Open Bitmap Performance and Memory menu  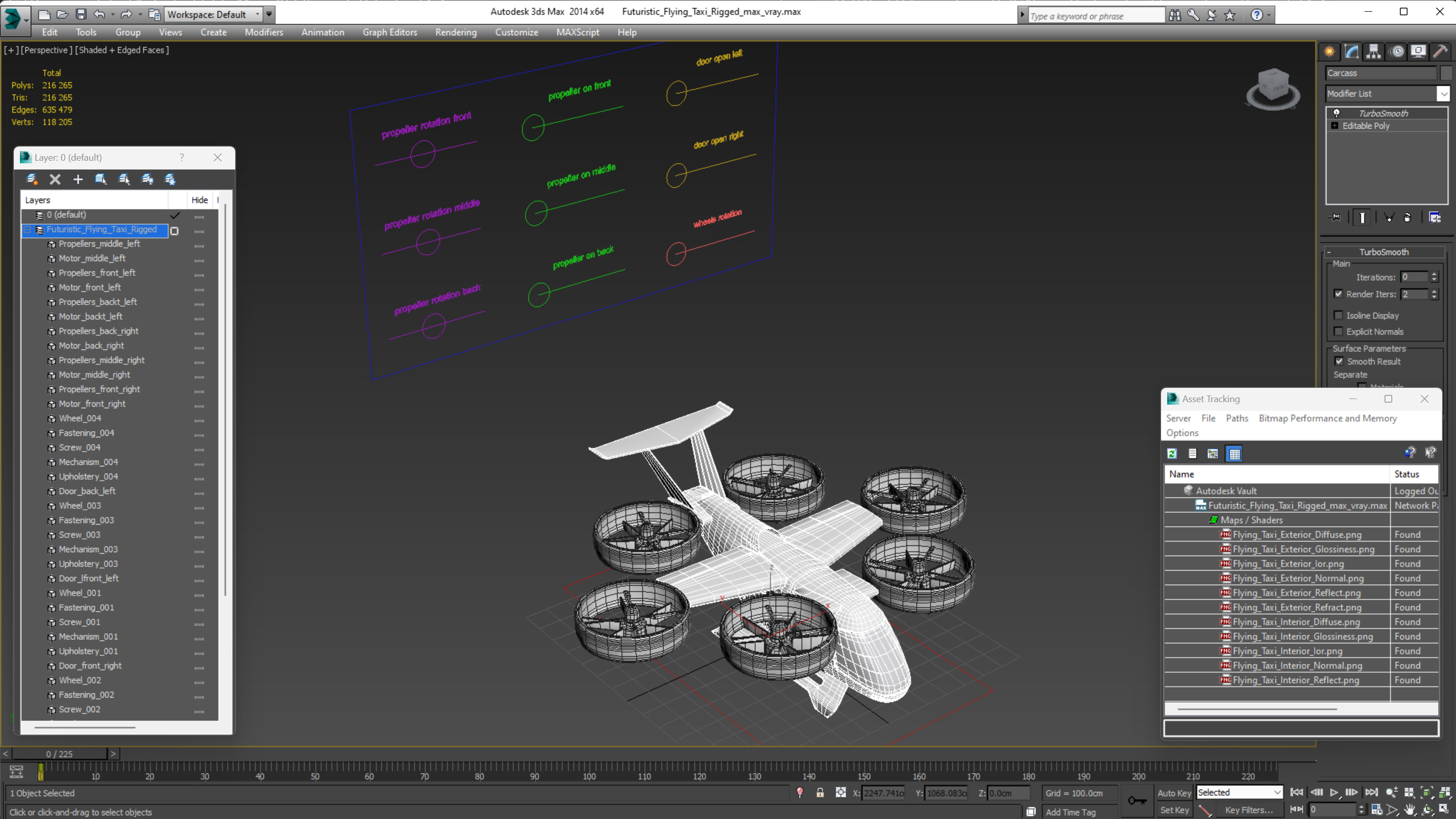tap(1328, 418)
